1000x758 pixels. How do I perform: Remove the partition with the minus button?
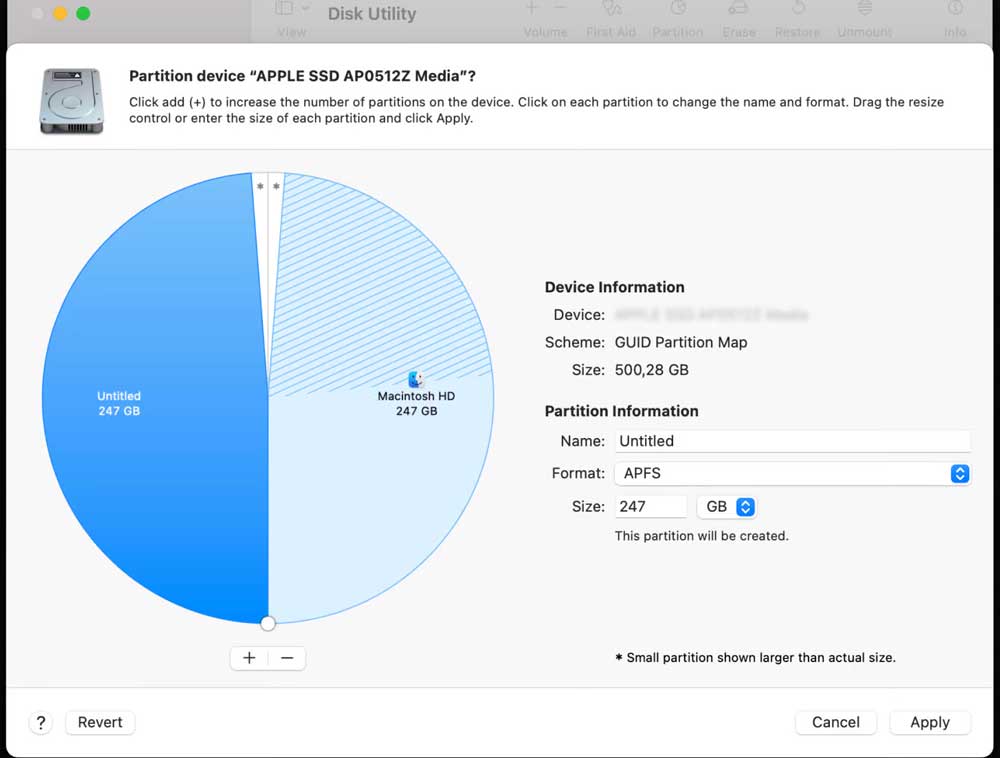pos(287,658)
